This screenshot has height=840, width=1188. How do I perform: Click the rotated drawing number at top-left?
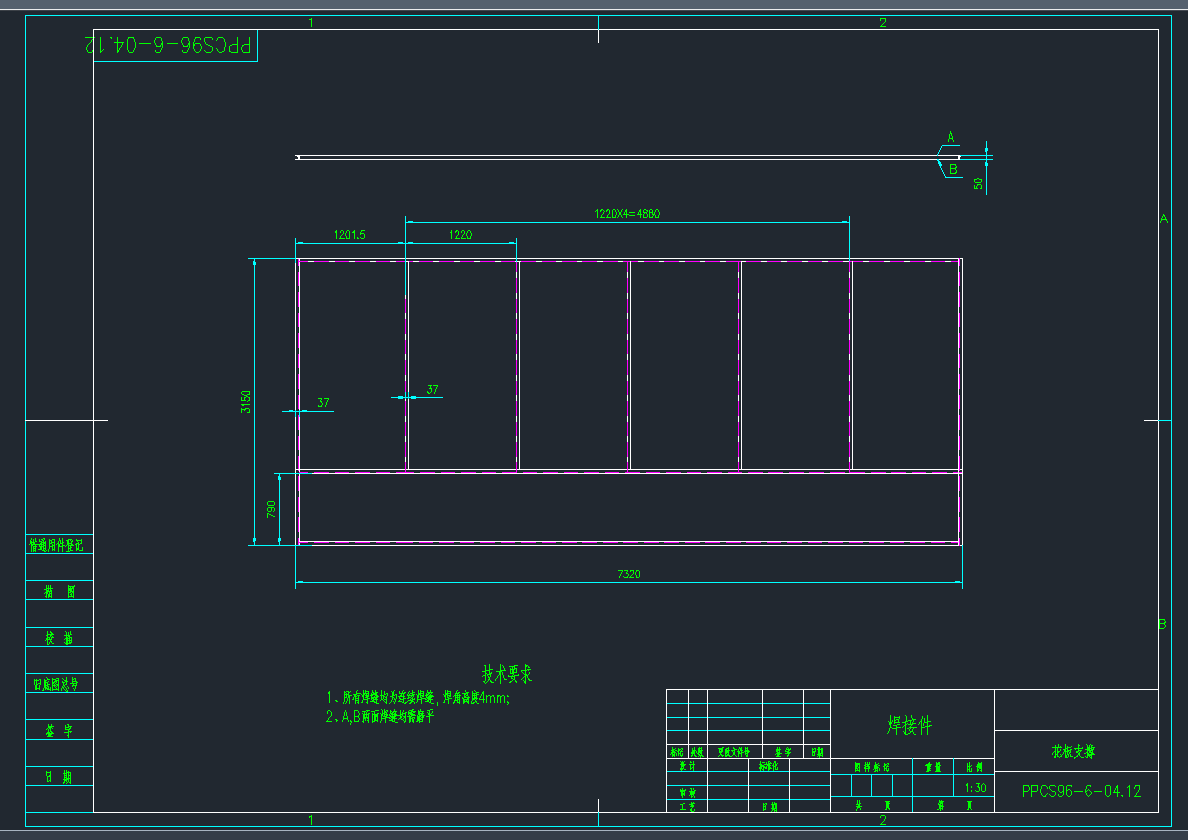tap(171, 45)
